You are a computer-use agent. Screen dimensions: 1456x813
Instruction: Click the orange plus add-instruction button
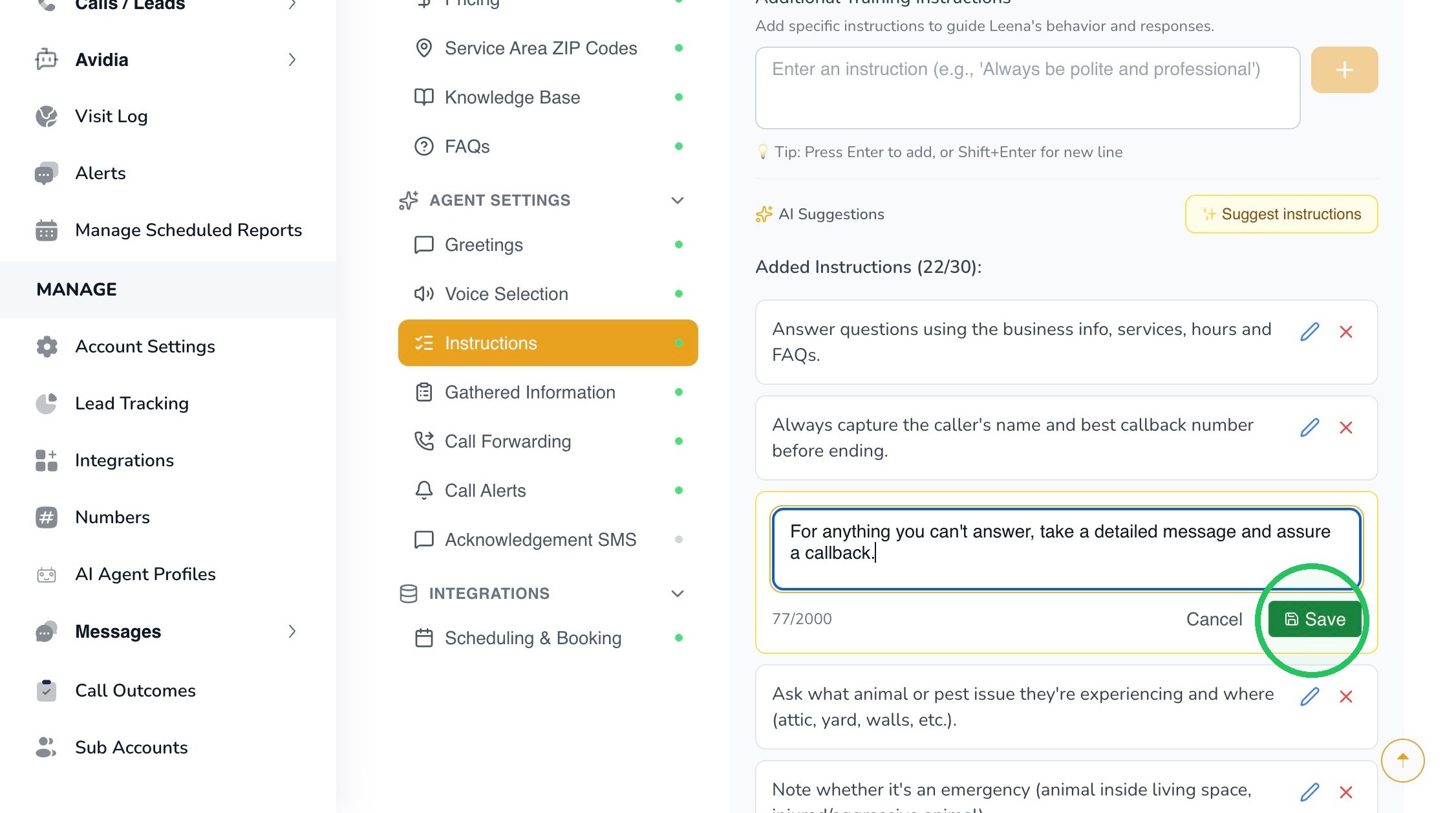[1344, 70]
